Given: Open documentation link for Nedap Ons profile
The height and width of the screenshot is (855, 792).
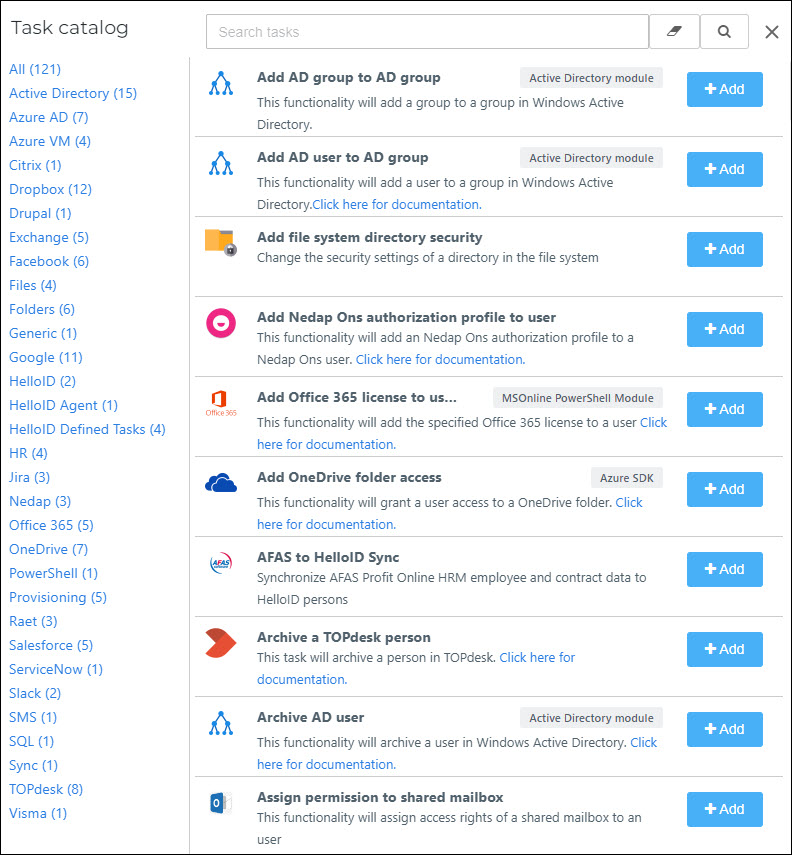Looking at the screenshot, I should click(440, 359).
